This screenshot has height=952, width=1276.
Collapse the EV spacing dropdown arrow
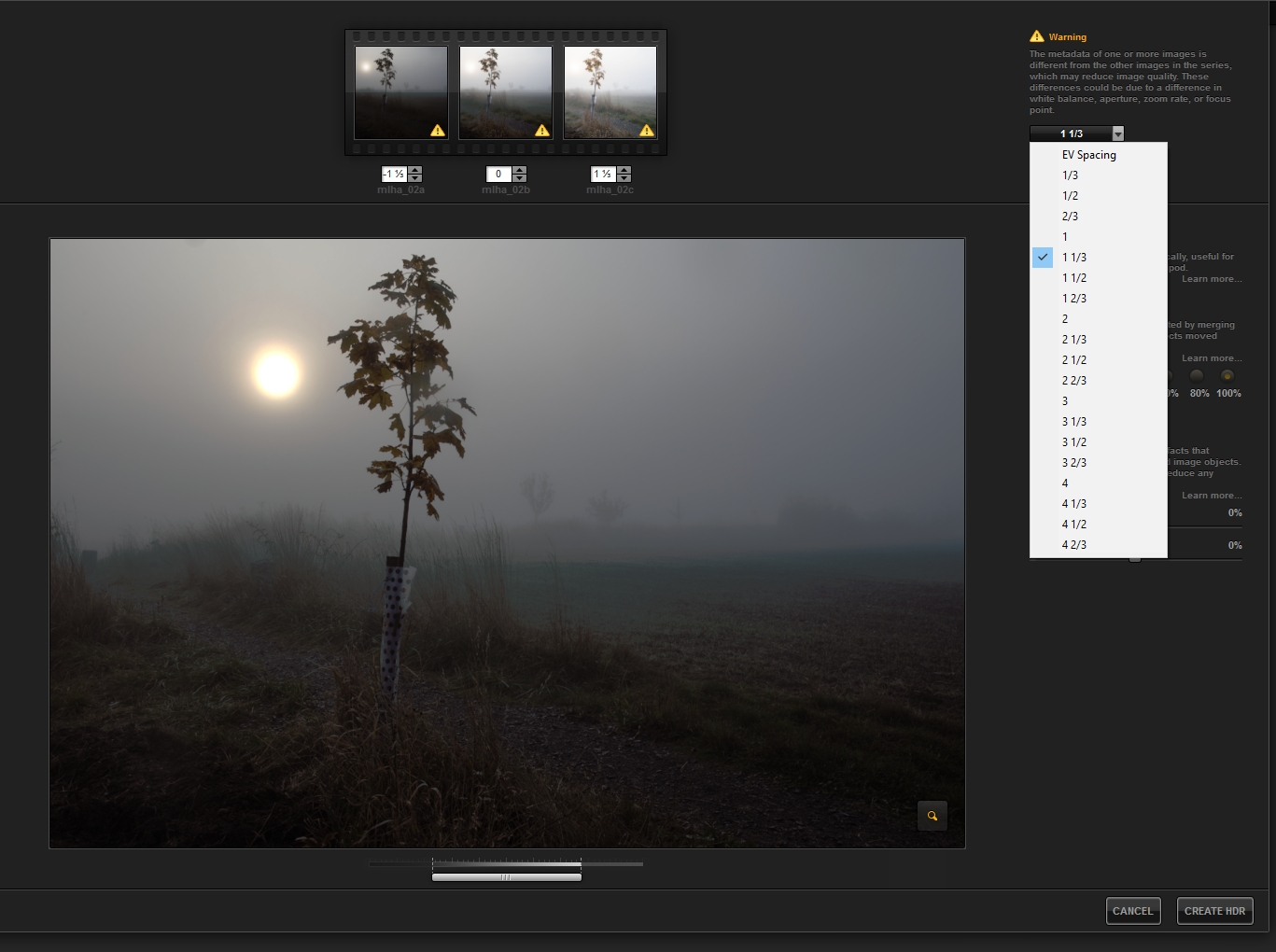tap(1117, 133)
